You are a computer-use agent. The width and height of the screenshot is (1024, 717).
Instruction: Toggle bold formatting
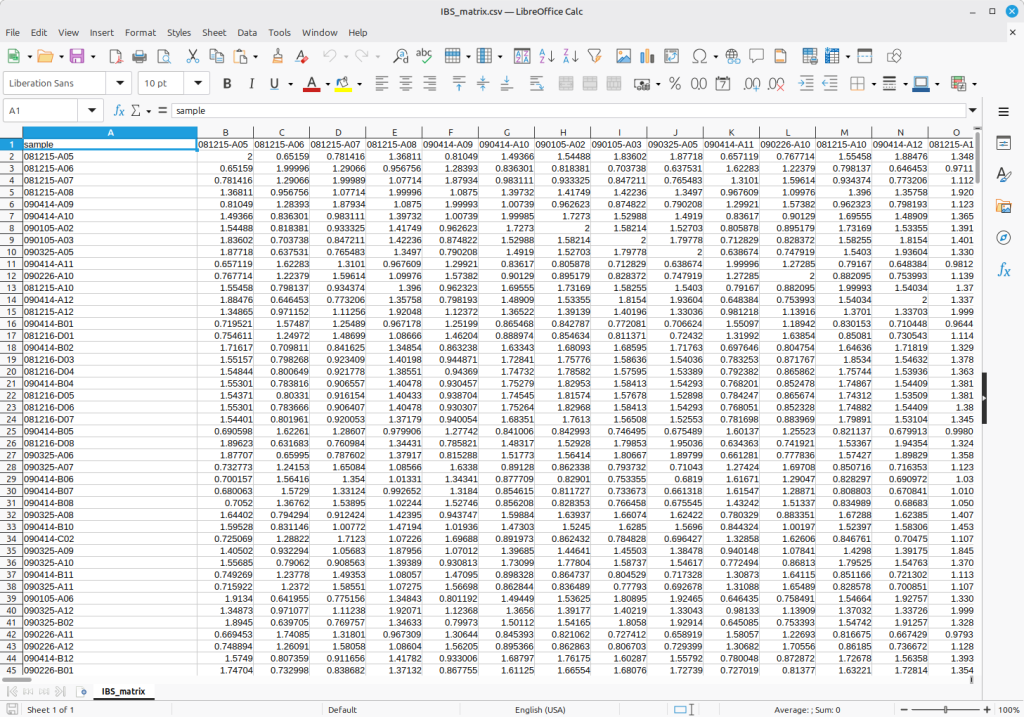[227, 84]
